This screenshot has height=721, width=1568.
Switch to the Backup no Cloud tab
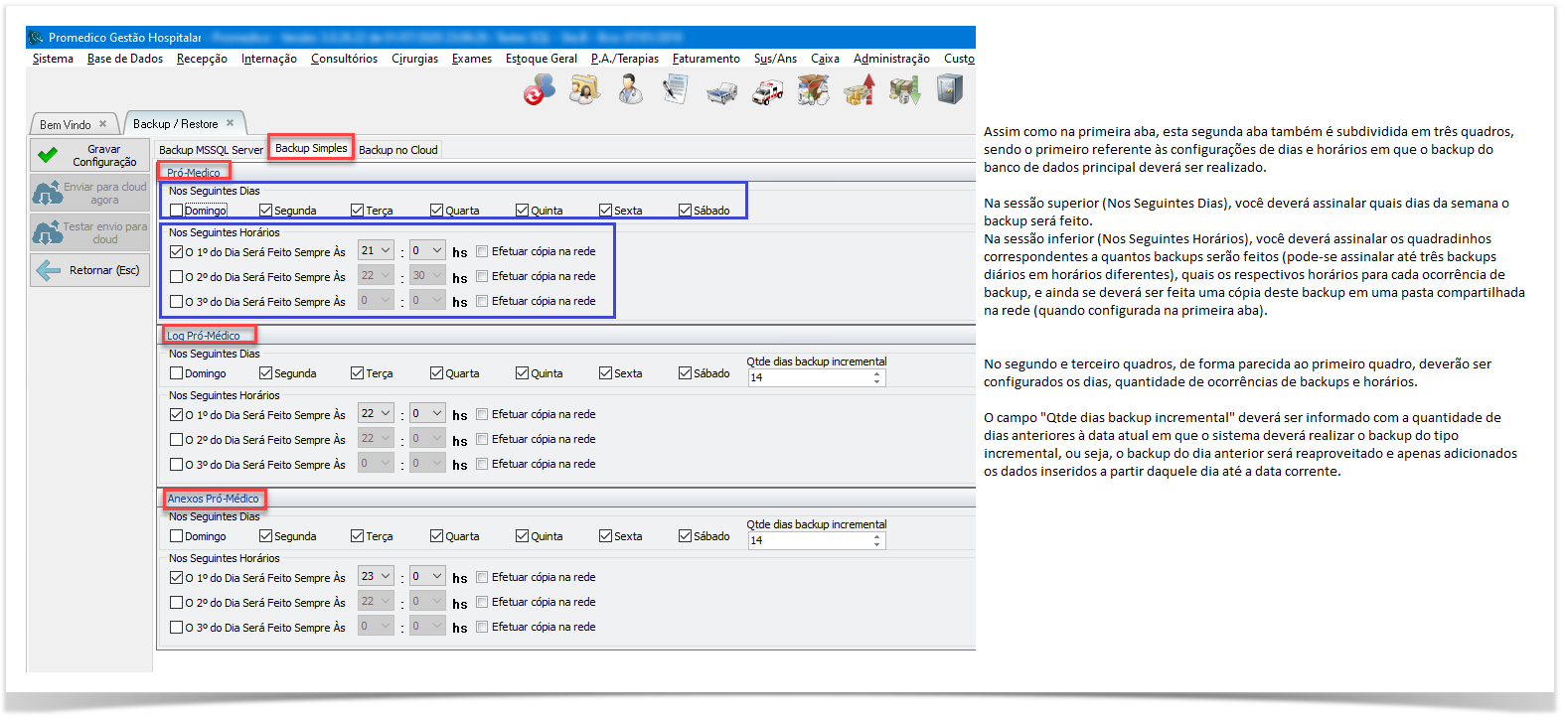pos(397,150)
